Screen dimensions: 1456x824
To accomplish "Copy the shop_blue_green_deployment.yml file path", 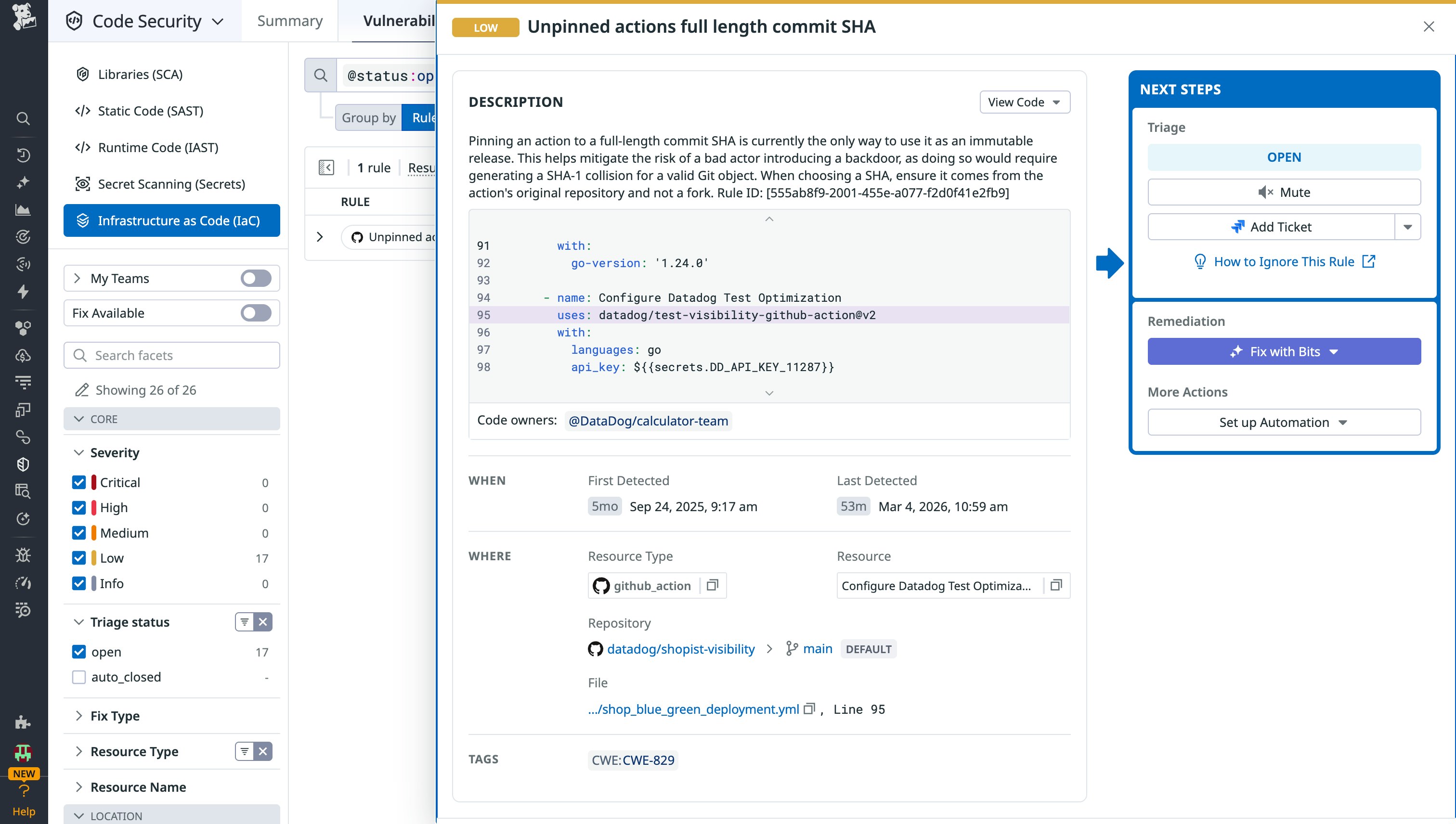I will click(x=809, y=708).
